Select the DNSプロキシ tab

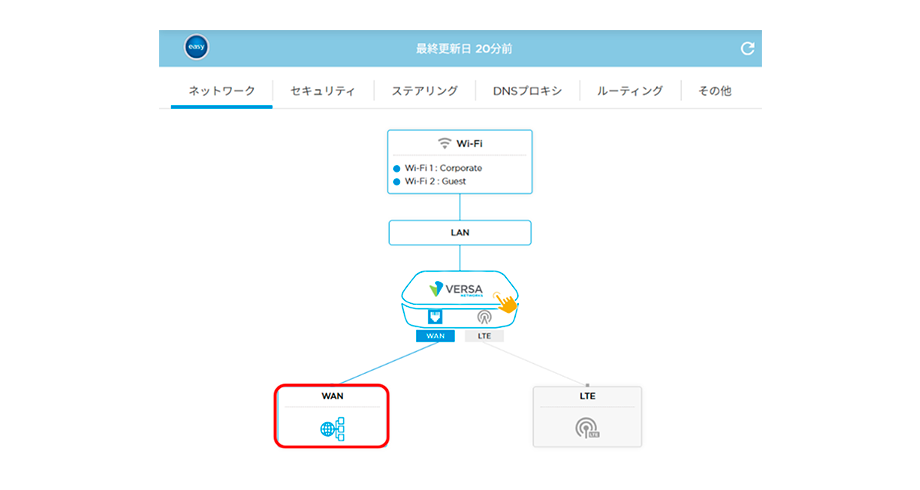(x=527, y=91)
